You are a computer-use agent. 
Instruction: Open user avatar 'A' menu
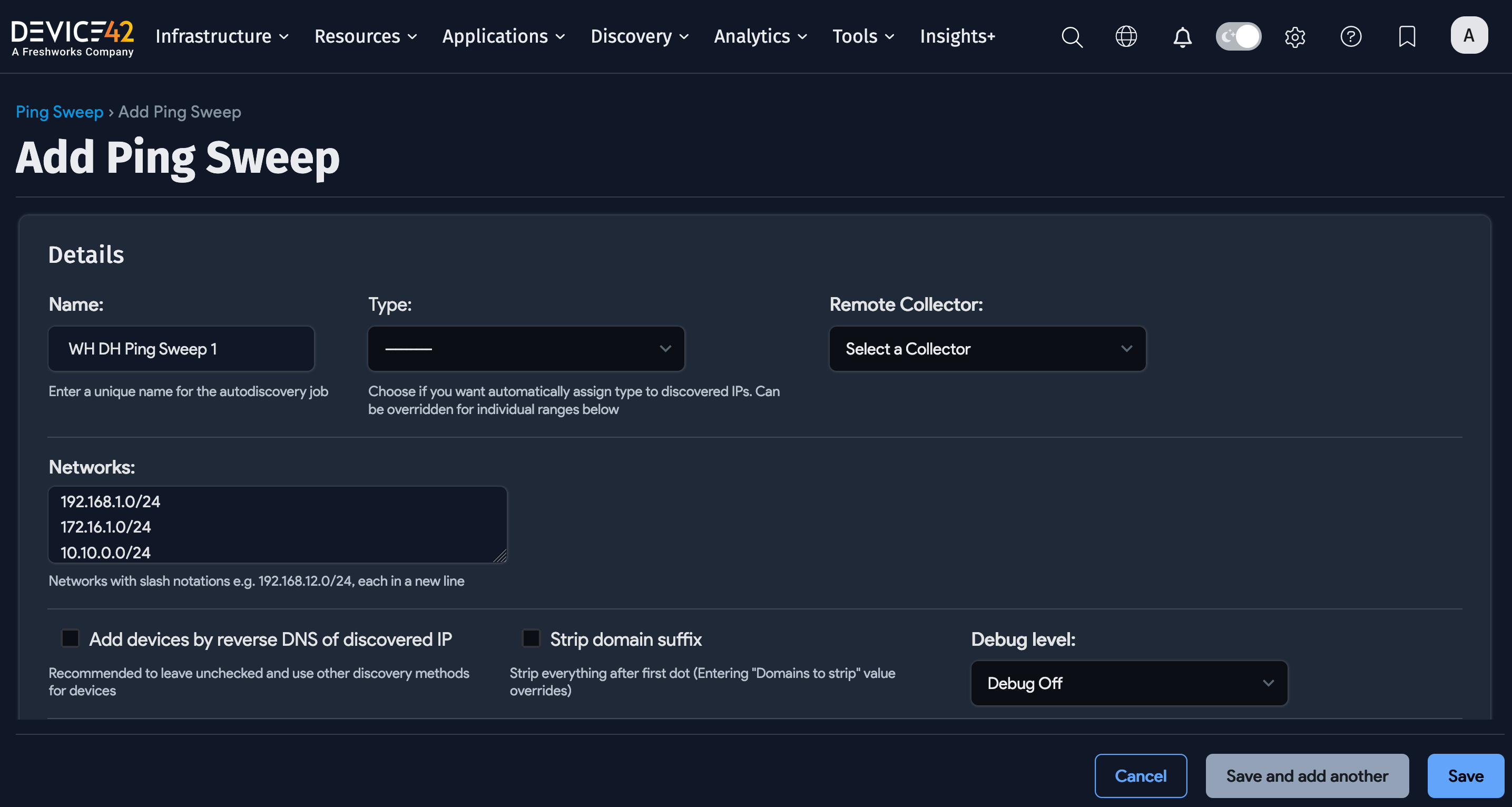click(1469, 35)
